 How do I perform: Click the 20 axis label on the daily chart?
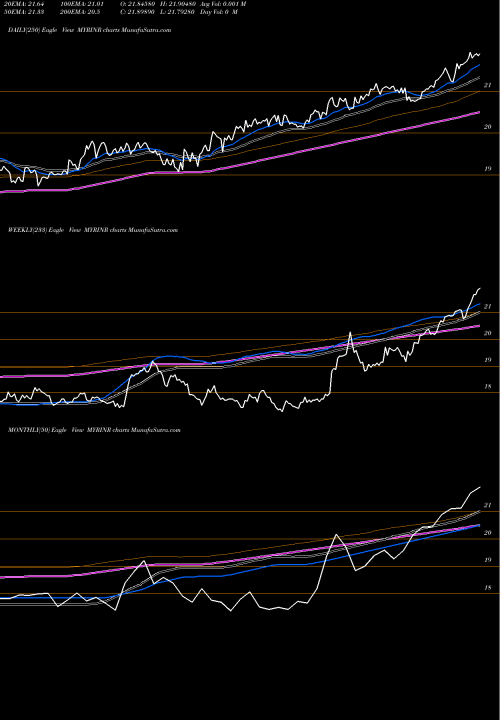[x=488, y=127]
